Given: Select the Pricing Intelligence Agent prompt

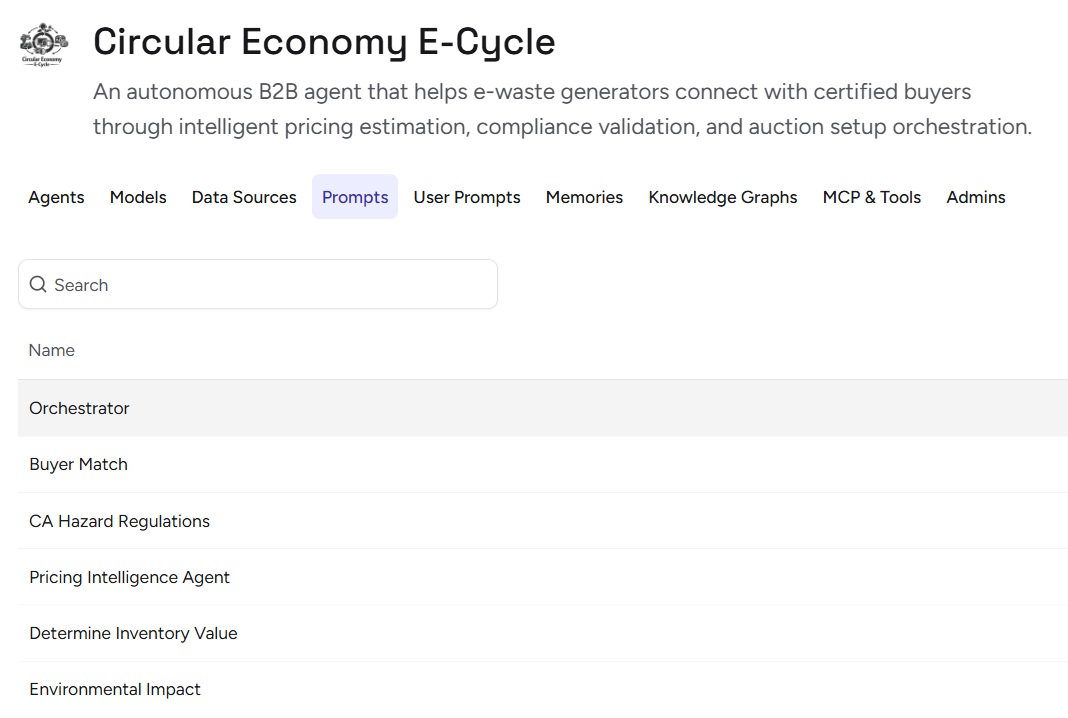Looking at the screenshot, I should coord(130,577).
